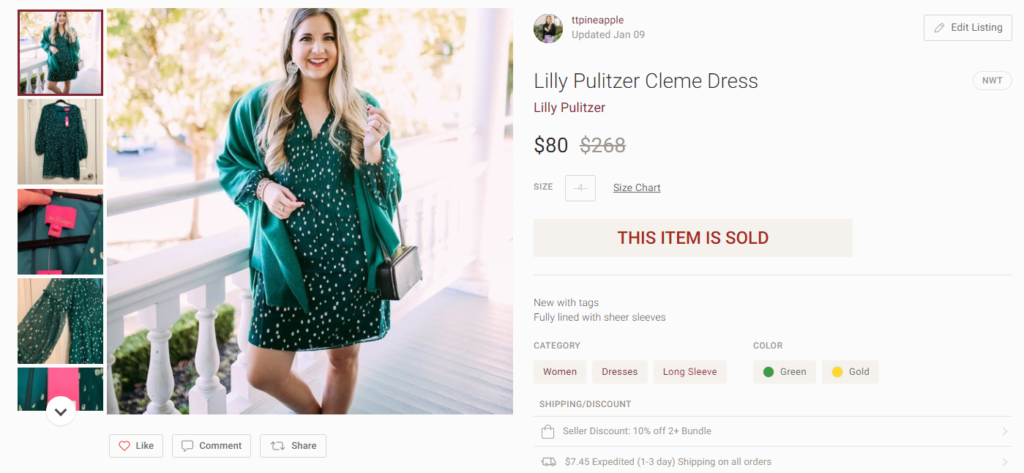Choose the Long Sleeve category tag
Viewport: 1024px width, 473px height.
click(x=690, y=372)
